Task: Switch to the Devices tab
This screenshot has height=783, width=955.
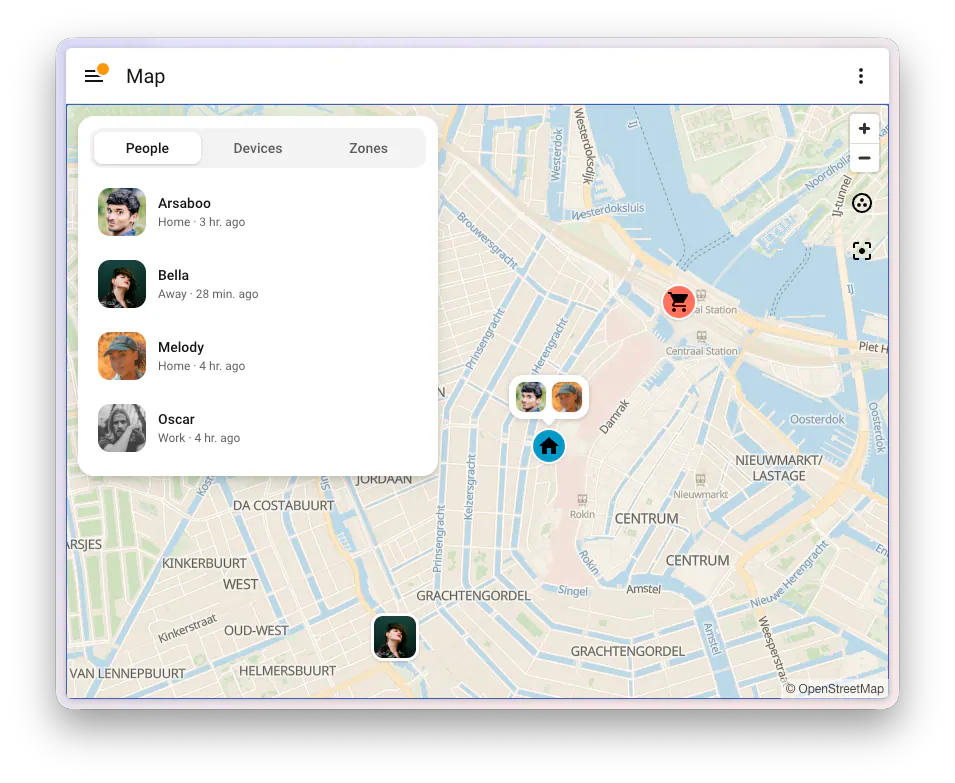Action: pos(258,149)
